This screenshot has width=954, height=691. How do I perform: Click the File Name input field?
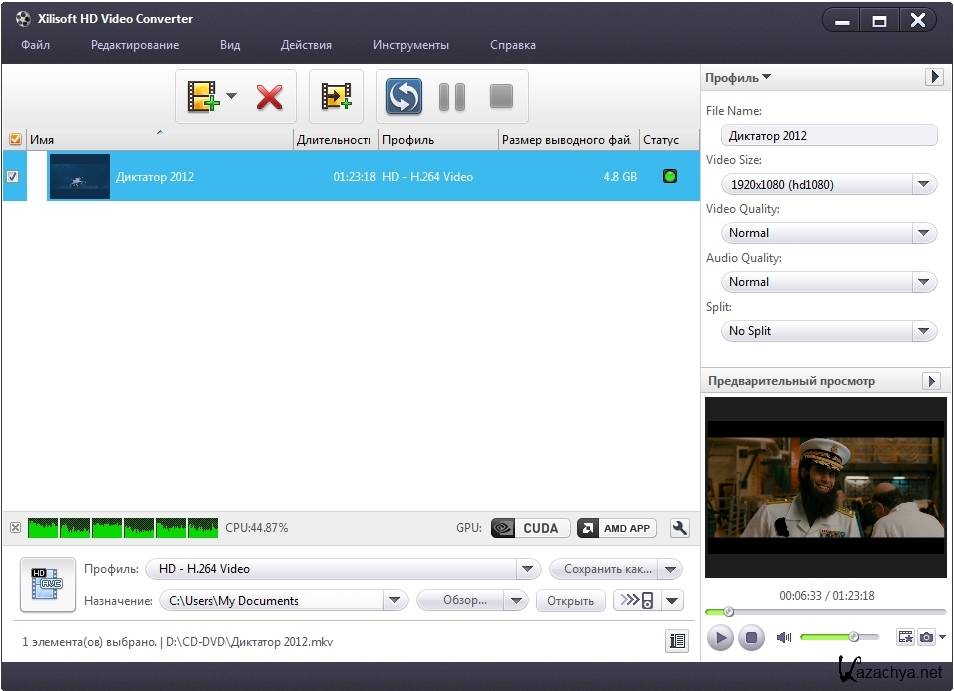coord(828,136)
